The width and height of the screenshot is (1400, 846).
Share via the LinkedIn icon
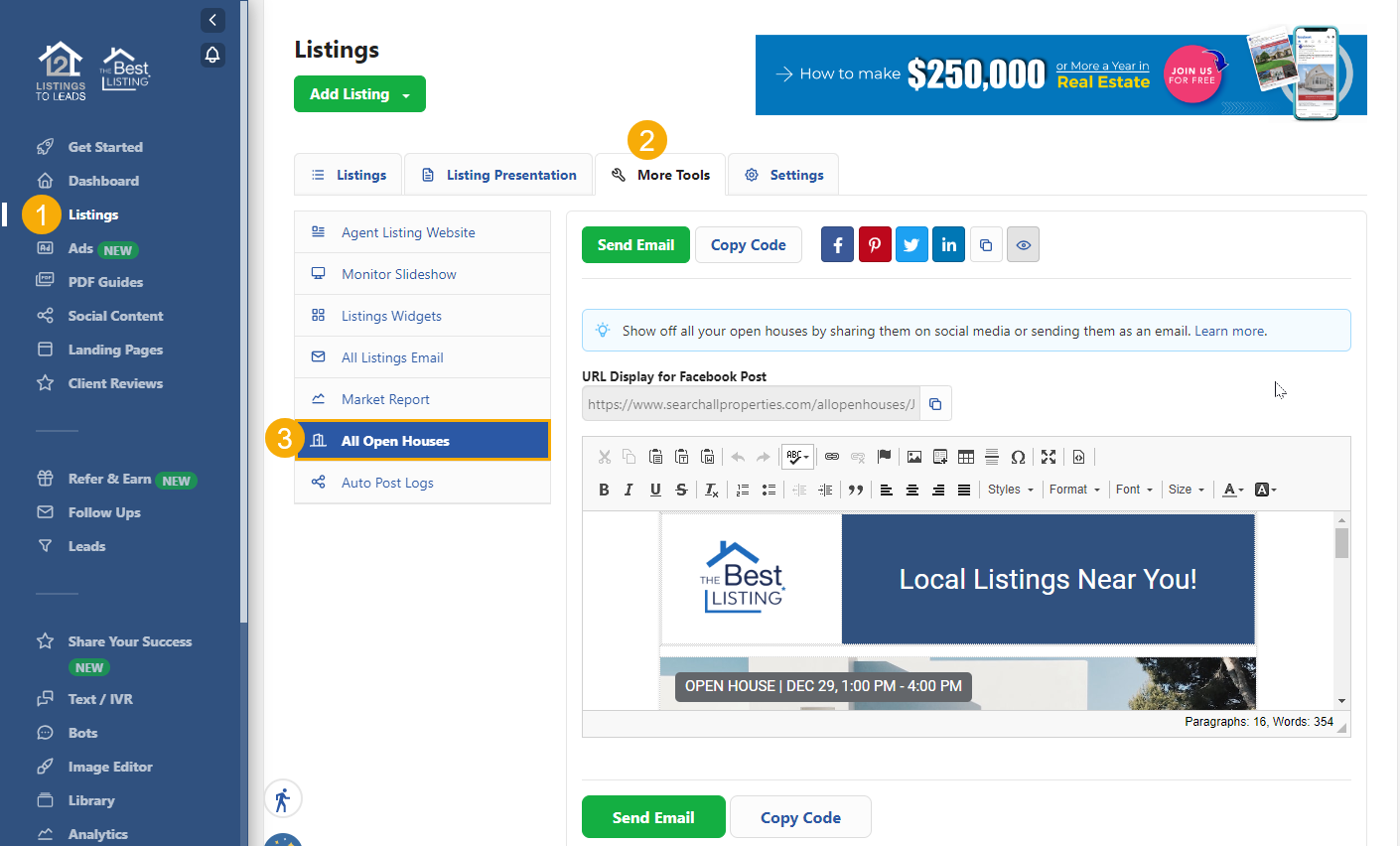click(948, 245)
